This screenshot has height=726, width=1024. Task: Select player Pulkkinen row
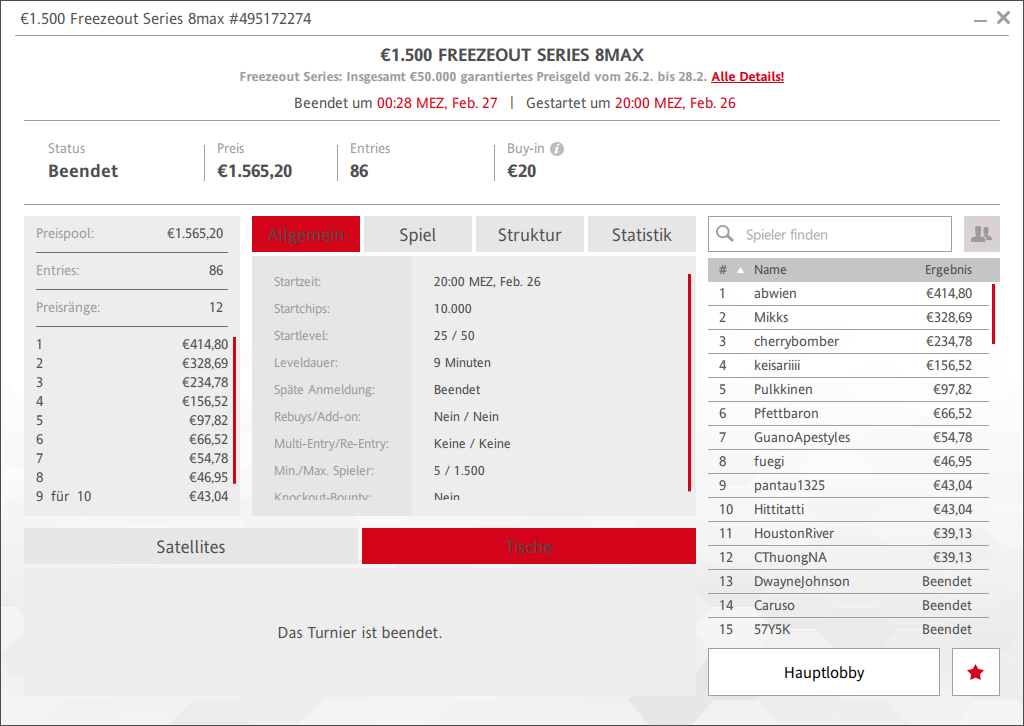point(848,389)
